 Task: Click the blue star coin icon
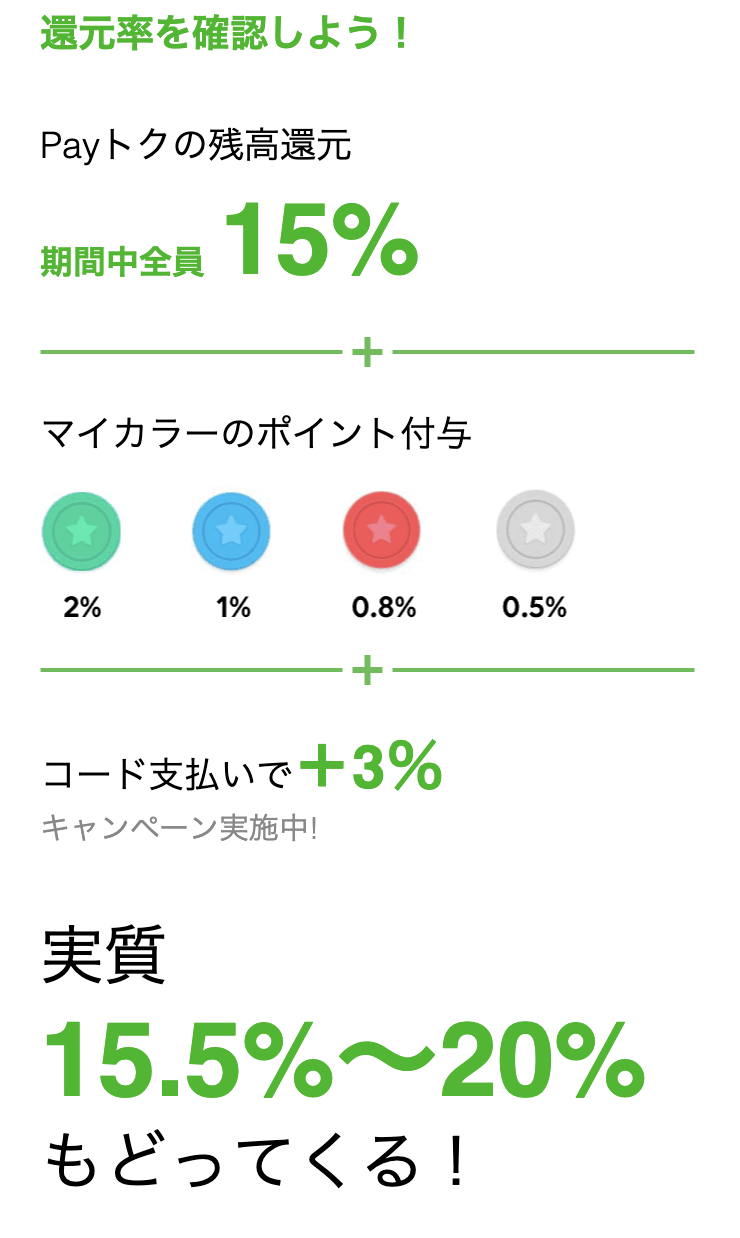(231, 531)
